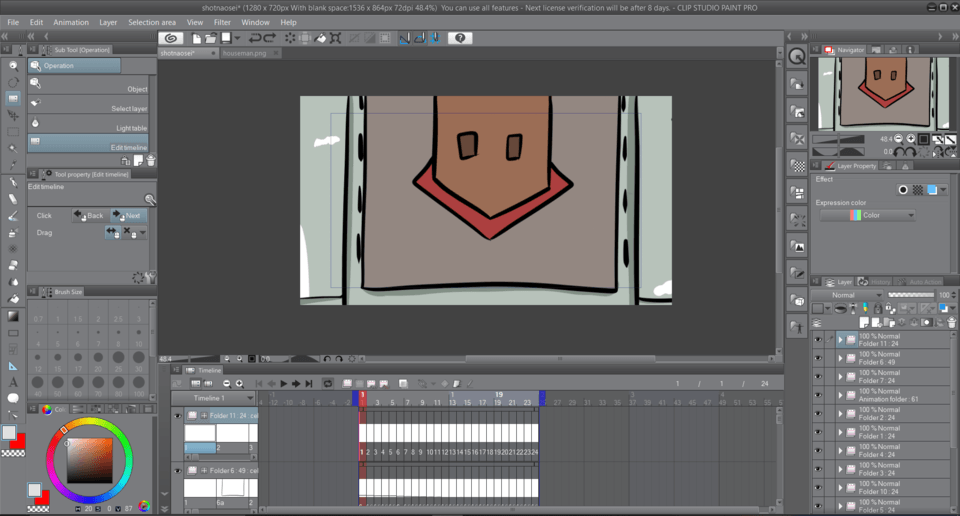This screenshot has width=960, height=516.
Task: Toggle loop playback in the timeline
Action: [328, 384]
